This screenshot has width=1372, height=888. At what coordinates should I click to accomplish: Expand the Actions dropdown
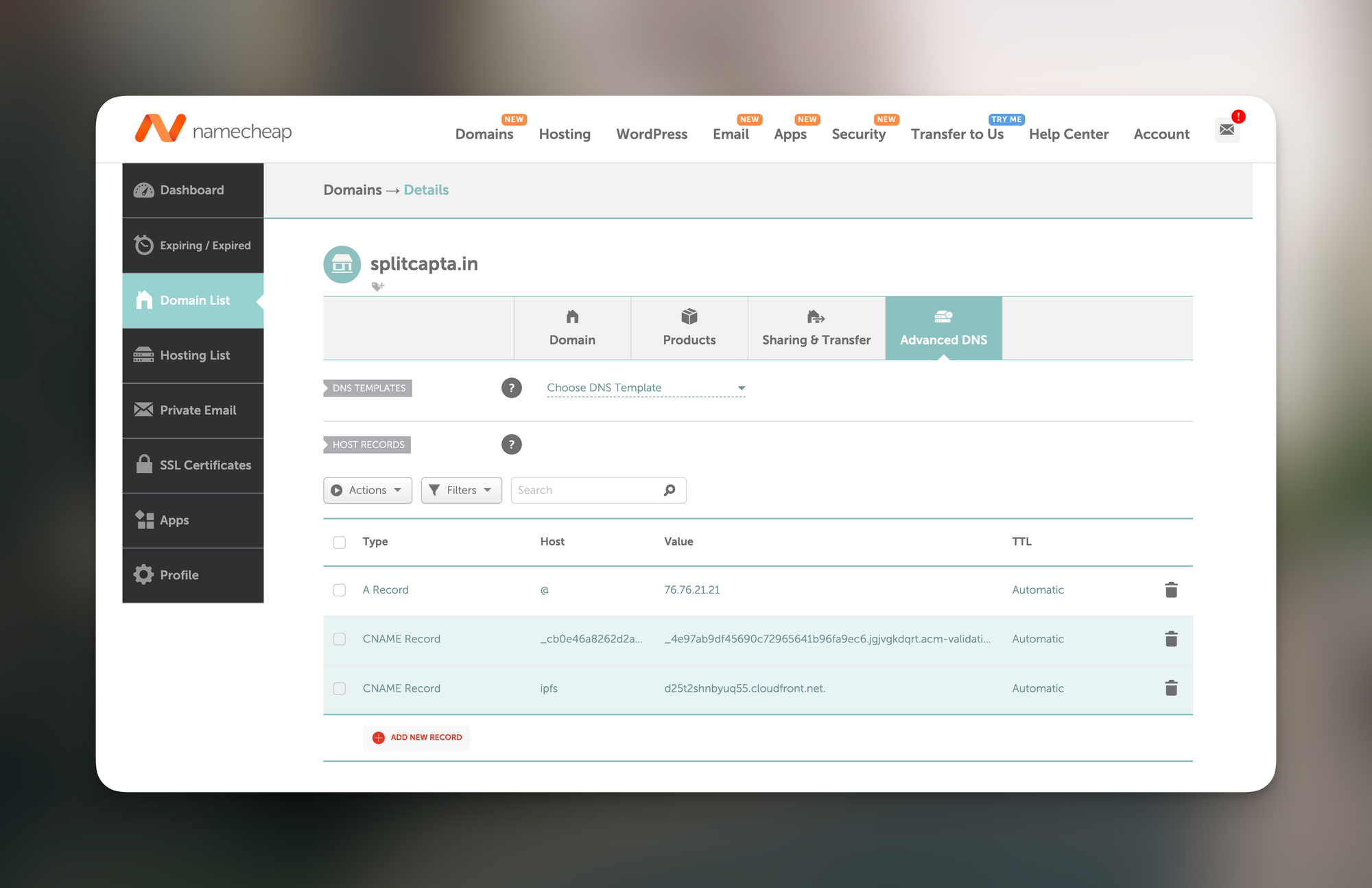point(368,490)
